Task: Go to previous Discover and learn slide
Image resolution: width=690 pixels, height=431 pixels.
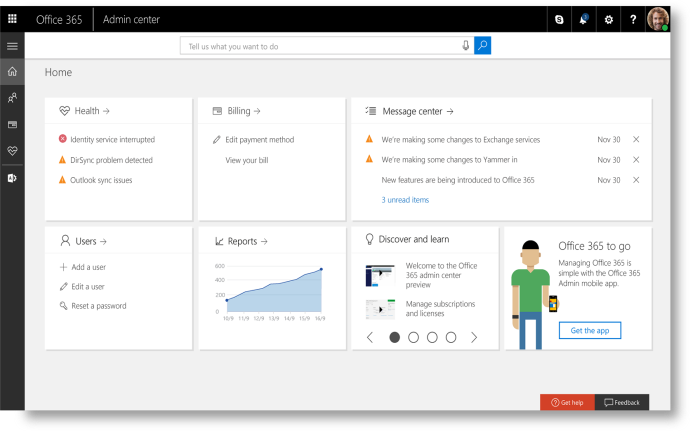Action: coord(370,338)
